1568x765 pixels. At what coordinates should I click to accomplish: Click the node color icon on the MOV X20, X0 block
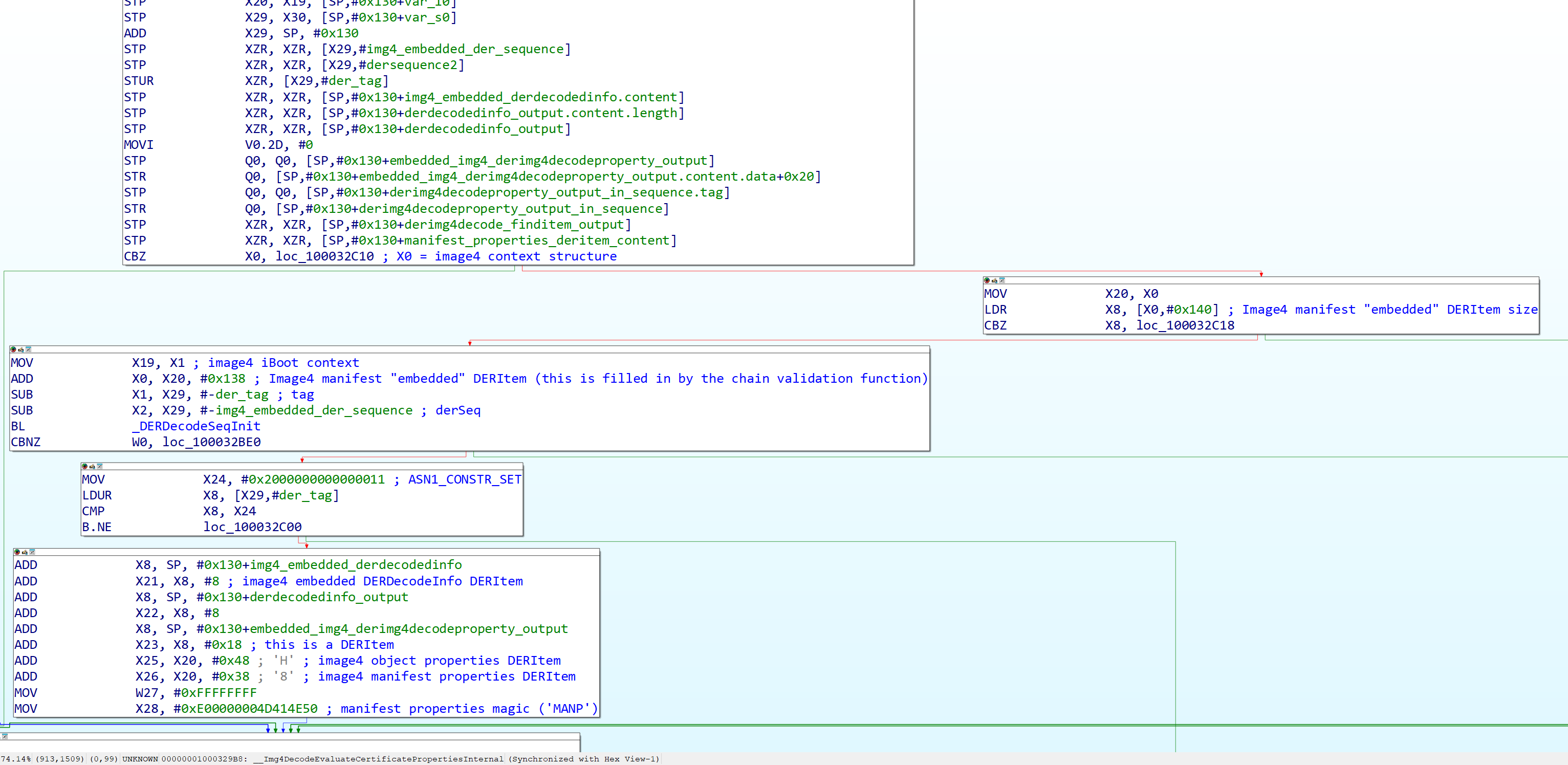[x=987, y=280]
